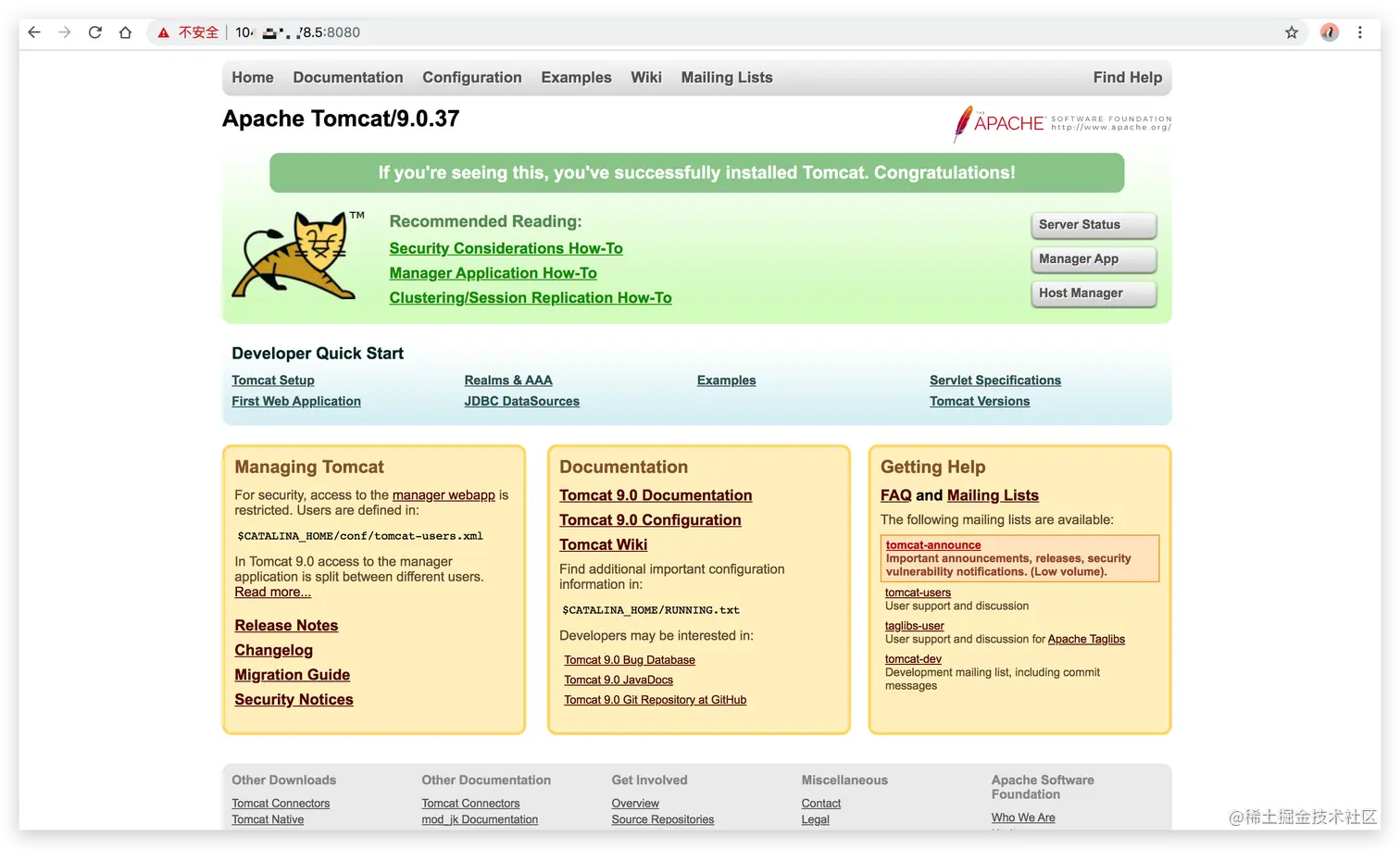Open the Documentation nav item
Image resolution: width=1400 pixels, height=849 pixels.
click(348, 78)
